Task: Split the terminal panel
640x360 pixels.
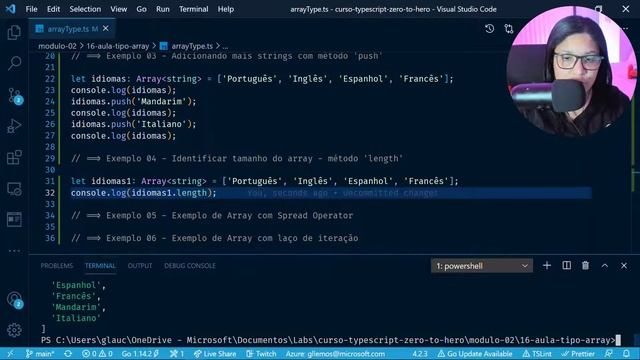Action: coord(567,266)
